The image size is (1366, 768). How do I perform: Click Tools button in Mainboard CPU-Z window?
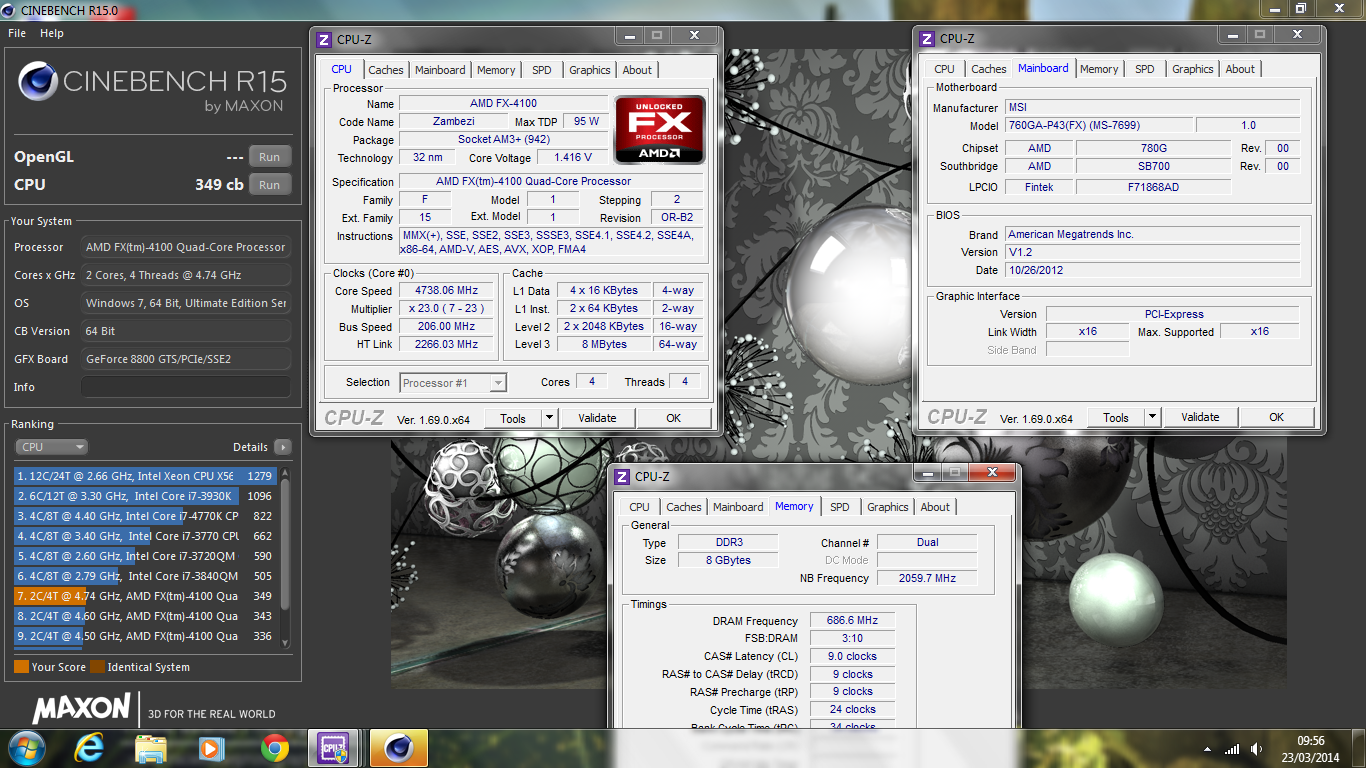coord(1116,417)
